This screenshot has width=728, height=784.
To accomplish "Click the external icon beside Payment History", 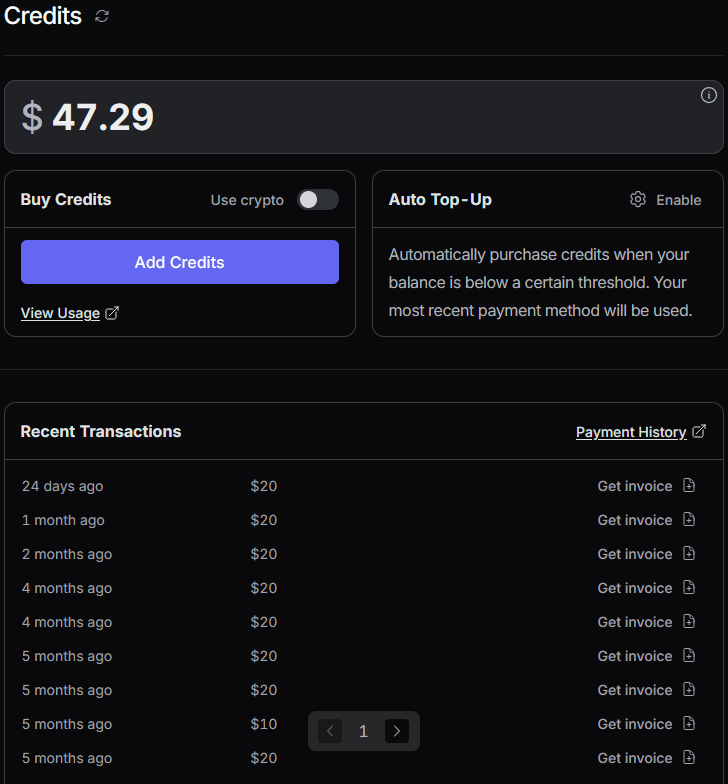I will click(698, 431).
